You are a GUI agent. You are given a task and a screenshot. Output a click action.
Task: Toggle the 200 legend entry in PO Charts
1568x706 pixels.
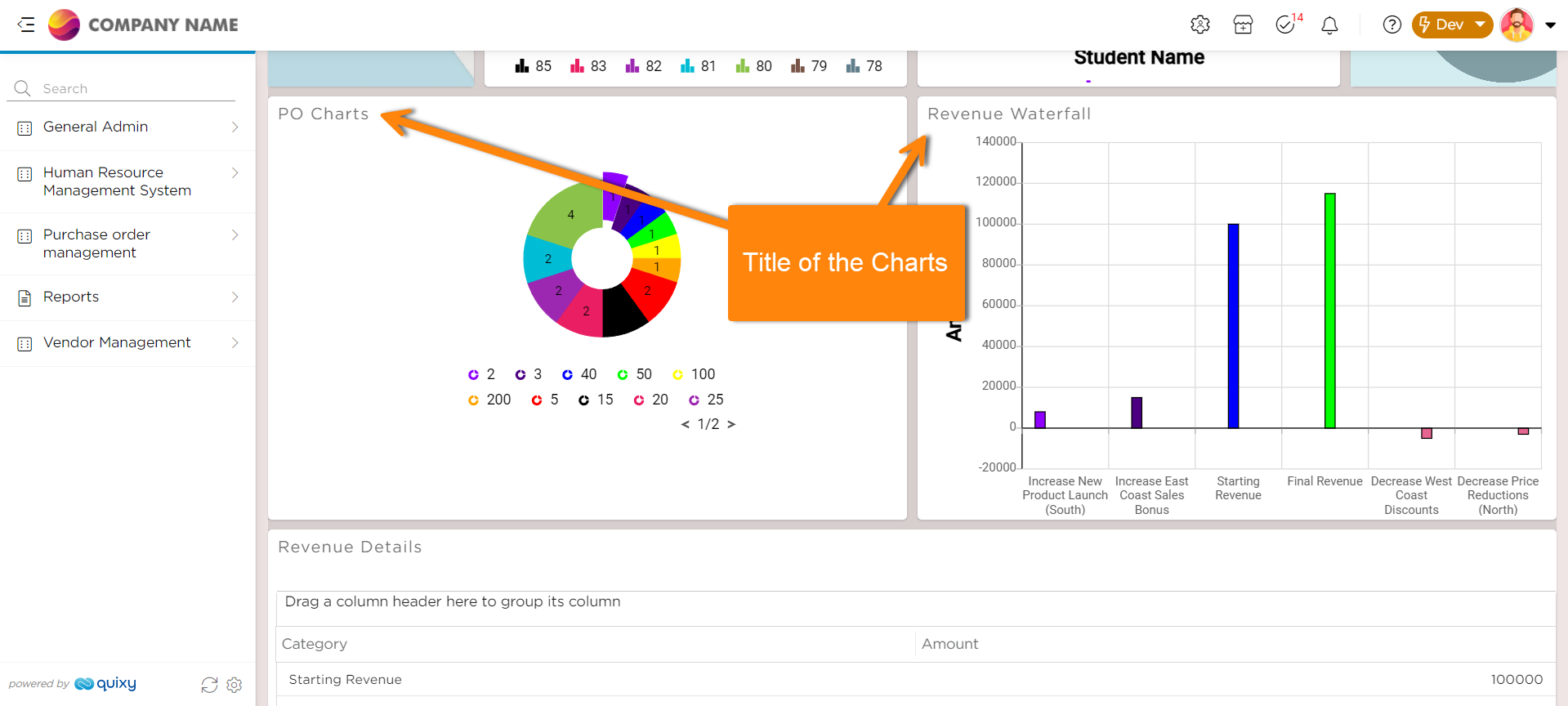(x=489, y=400)
